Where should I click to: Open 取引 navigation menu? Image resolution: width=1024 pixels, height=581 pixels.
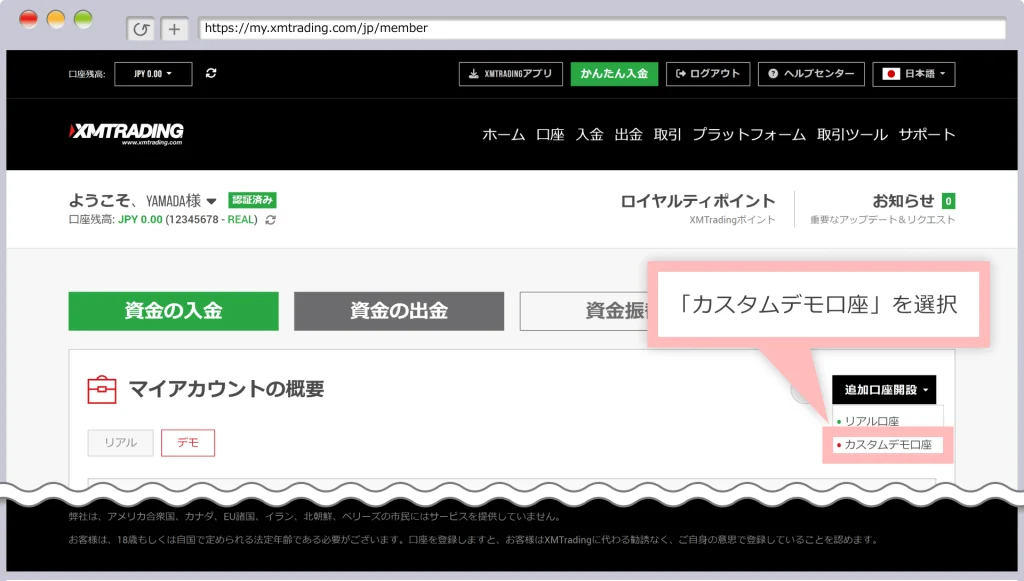coord(667,134)
